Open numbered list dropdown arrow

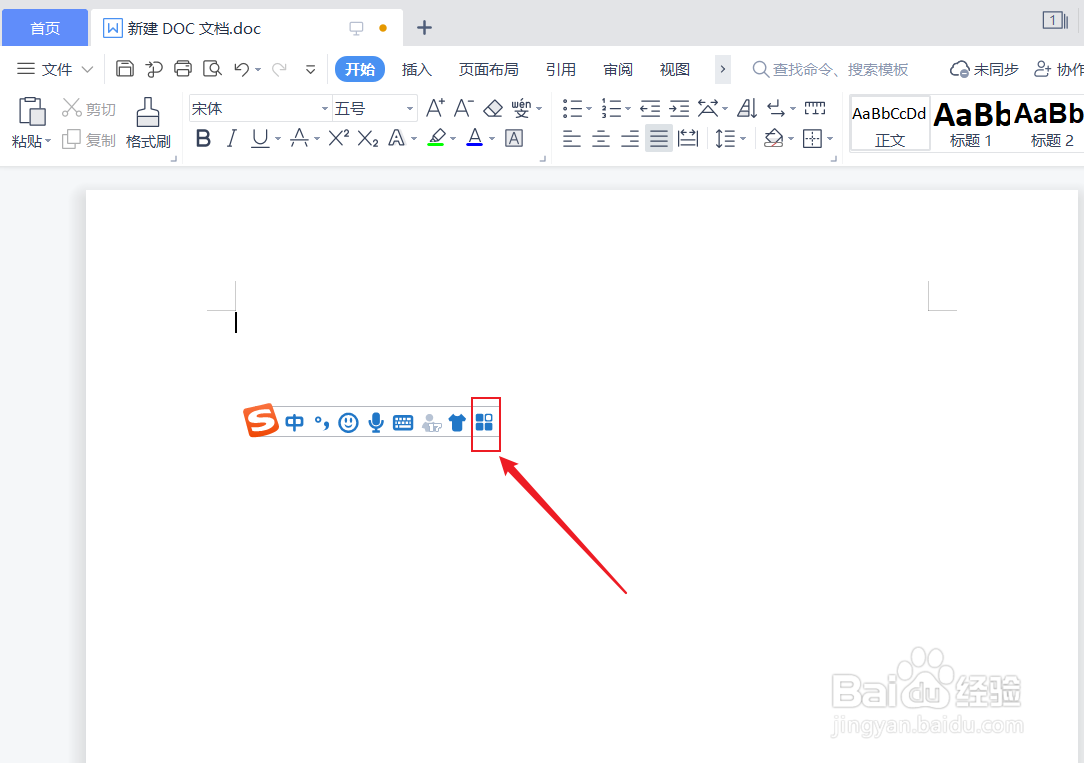click(628, 109)
